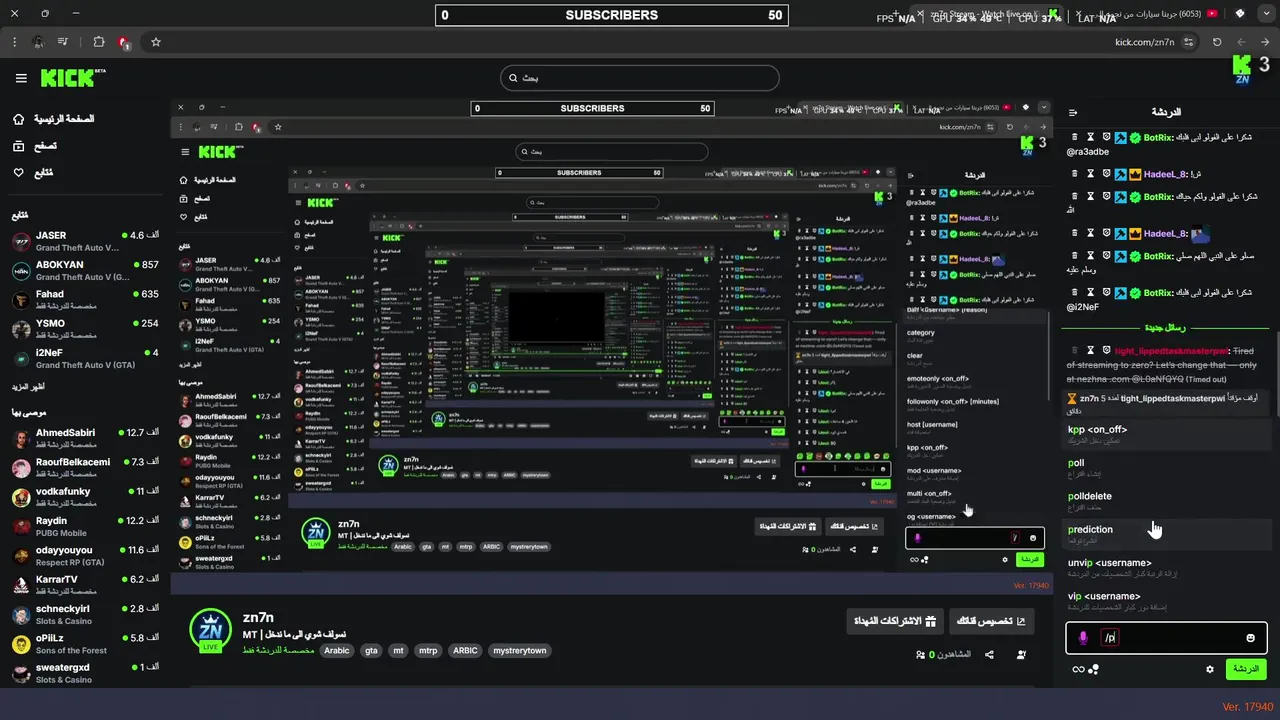Click the customize channel button

tap(992, 621)
